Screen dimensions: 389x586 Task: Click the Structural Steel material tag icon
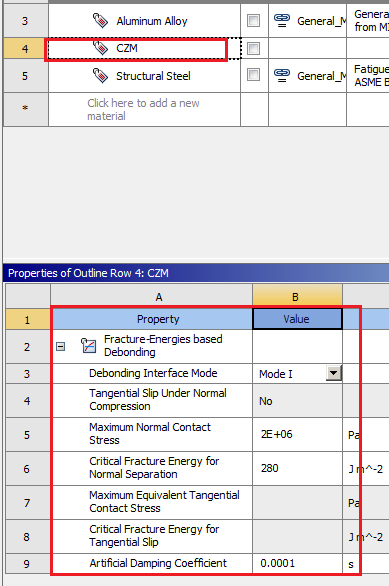click(x=100, y=76)
